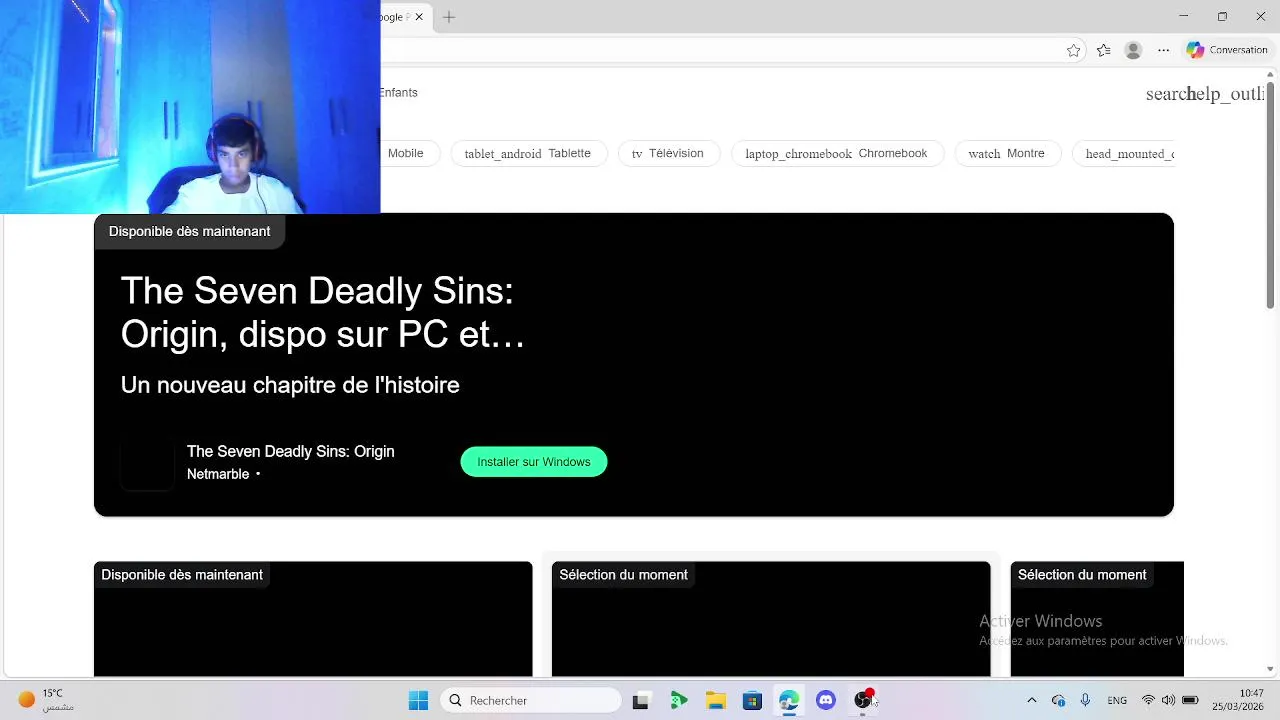
Task: Open Microsoft Store from the taskbar
Action: (752, 700)
